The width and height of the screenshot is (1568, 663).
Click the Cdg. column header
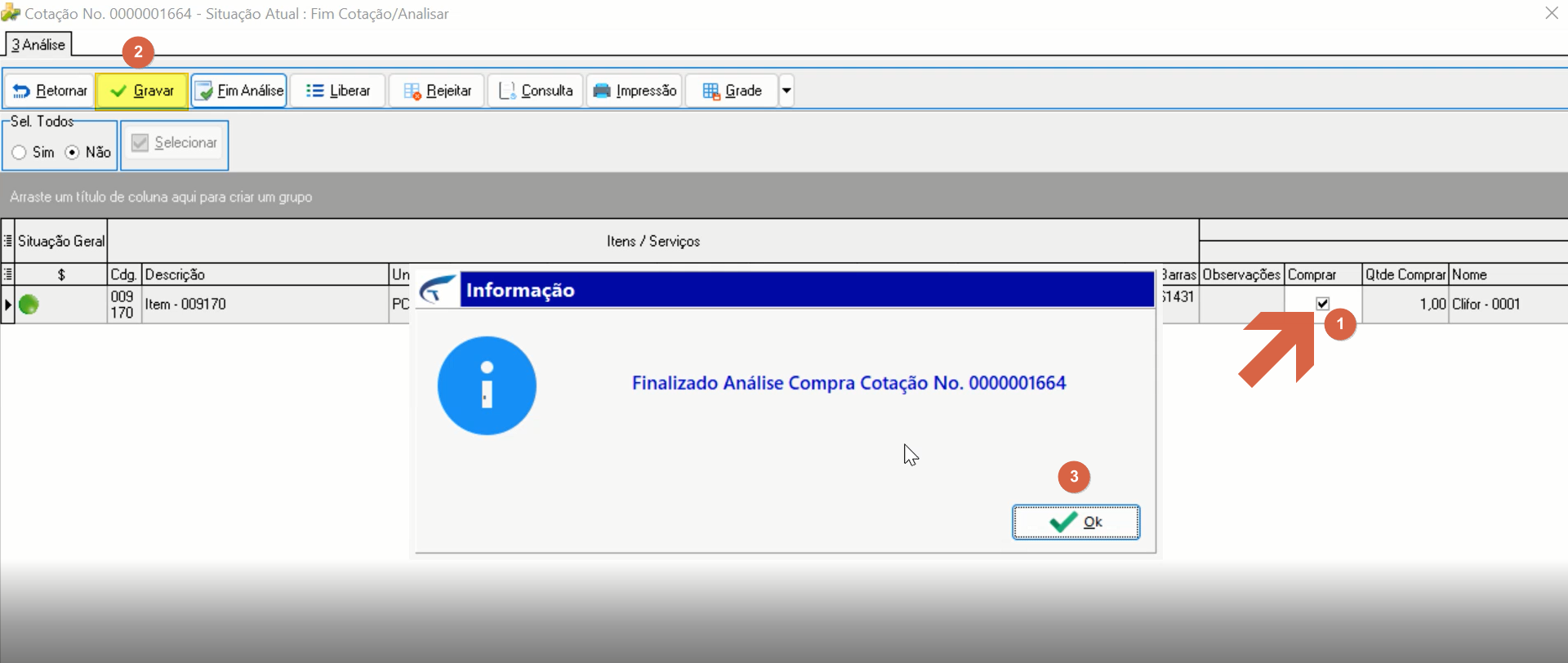point(124,274)
